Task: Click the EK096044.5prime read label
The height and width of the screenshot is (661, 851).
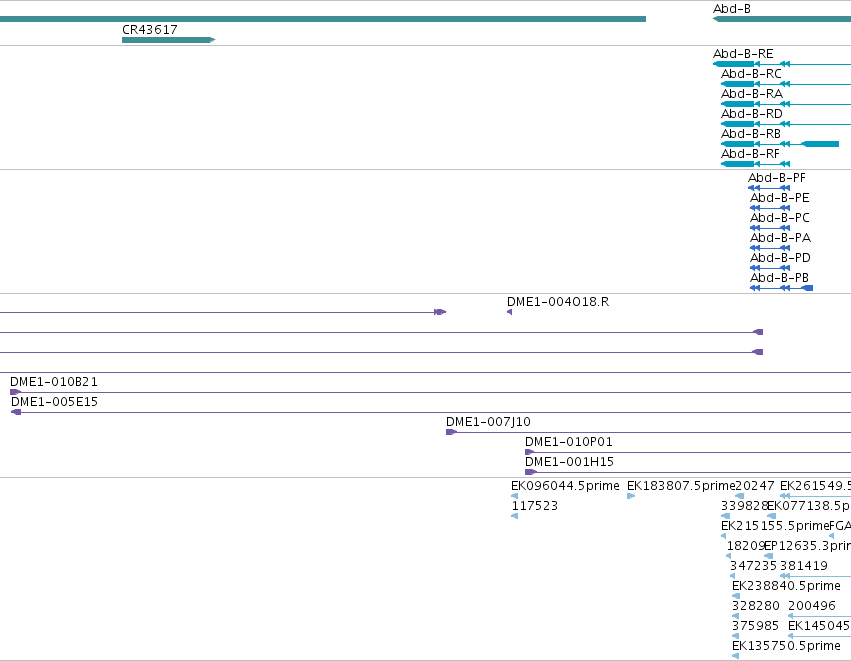Action: 565,486
